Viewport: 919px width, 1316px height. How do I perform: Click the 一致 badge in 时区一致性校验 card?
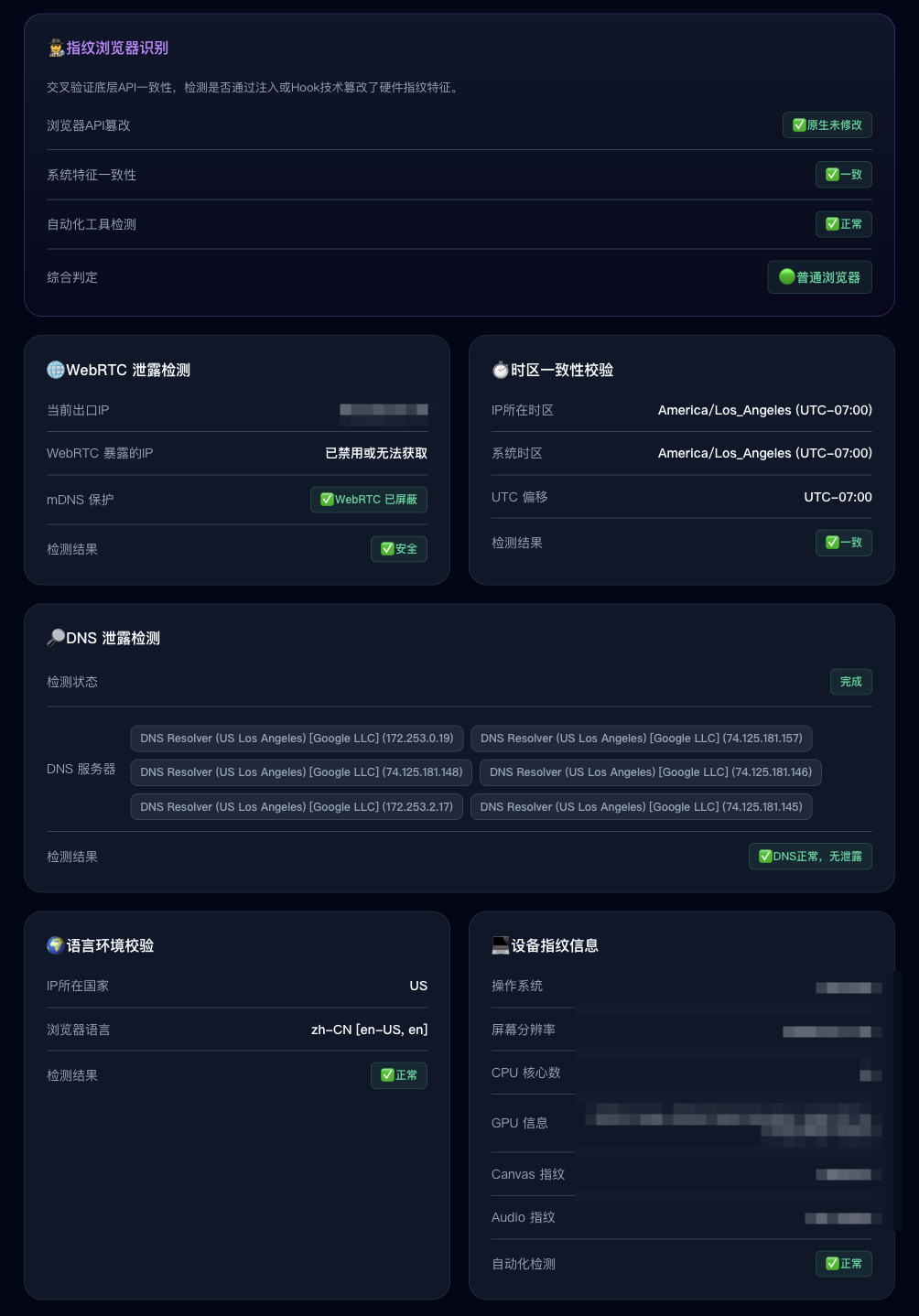[x=844, y=543]
